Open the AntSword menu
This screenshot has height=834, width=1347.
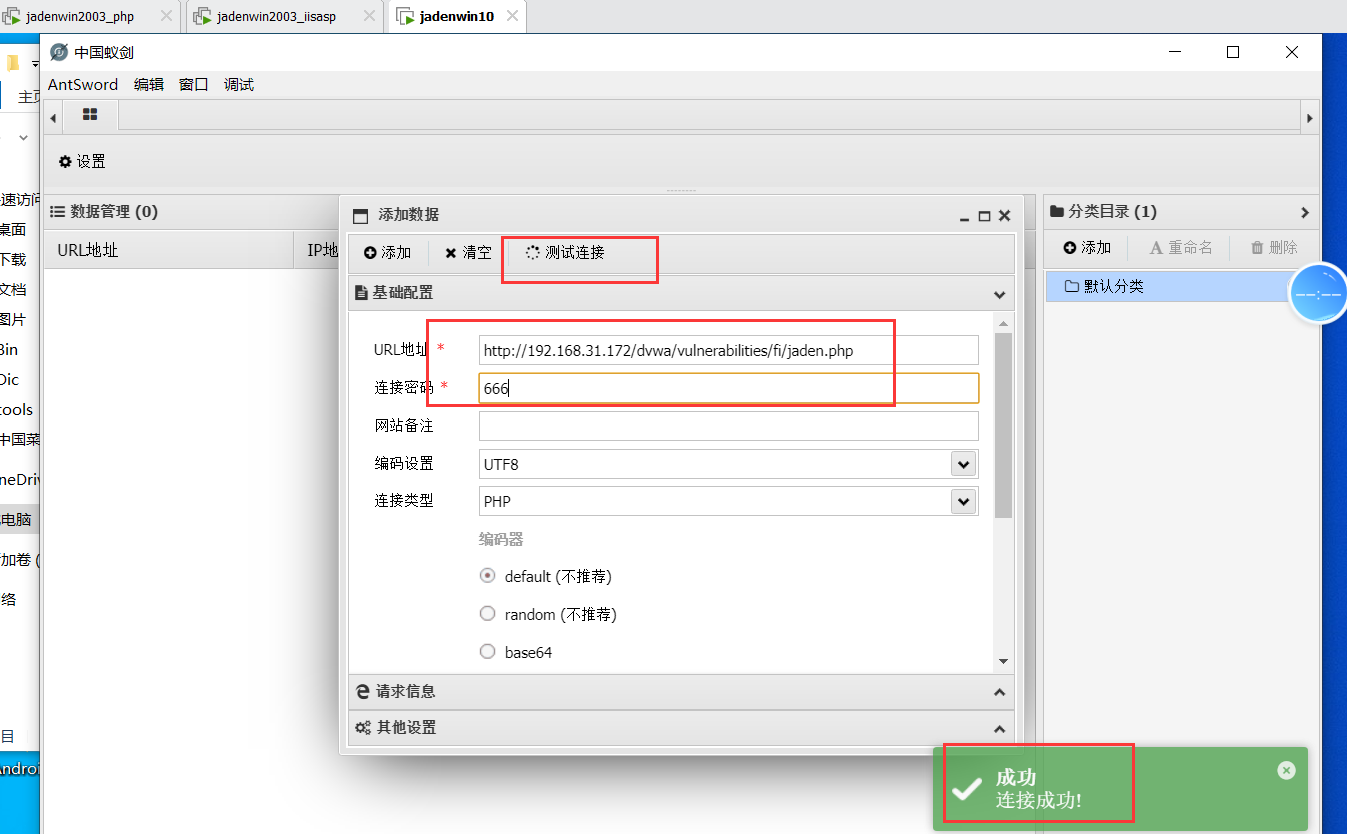[83, 85]
